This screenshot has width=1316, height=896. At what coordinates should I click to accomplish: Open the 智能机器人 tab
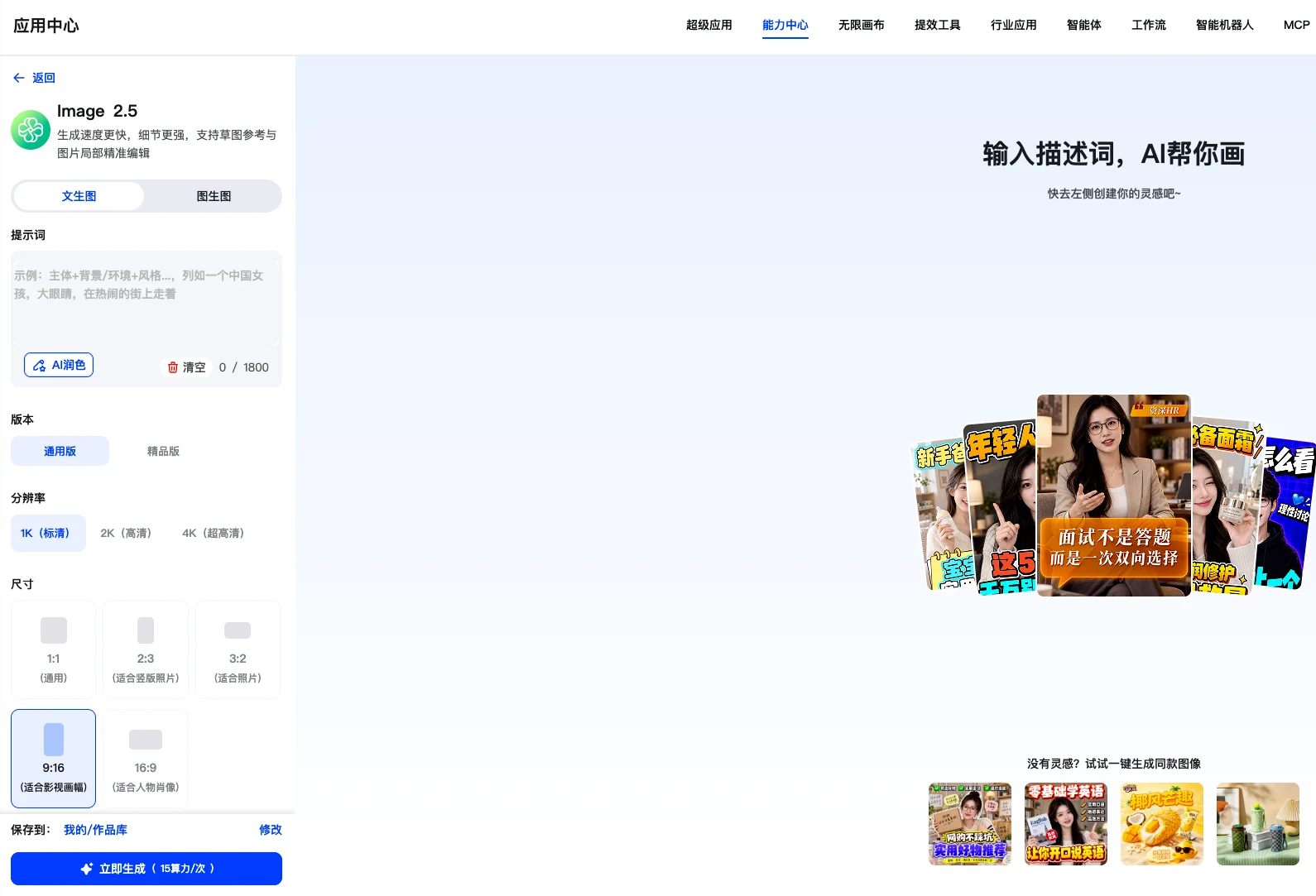tap(1225, 25)
